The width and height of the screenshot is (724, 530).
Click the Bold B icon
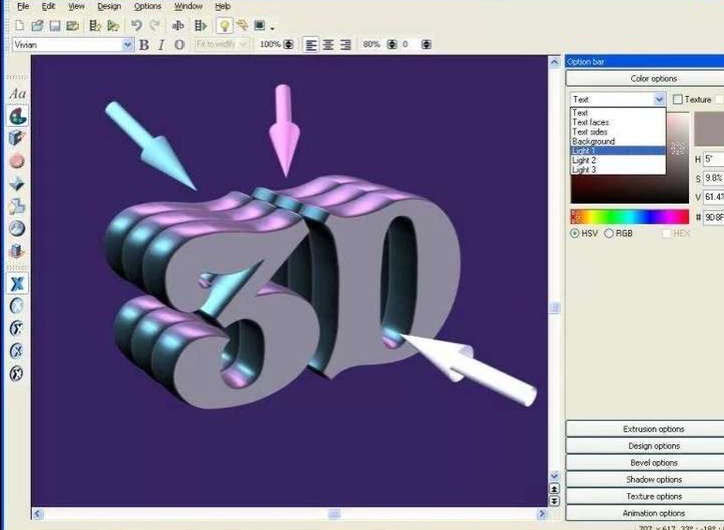[x=144, y=45]
